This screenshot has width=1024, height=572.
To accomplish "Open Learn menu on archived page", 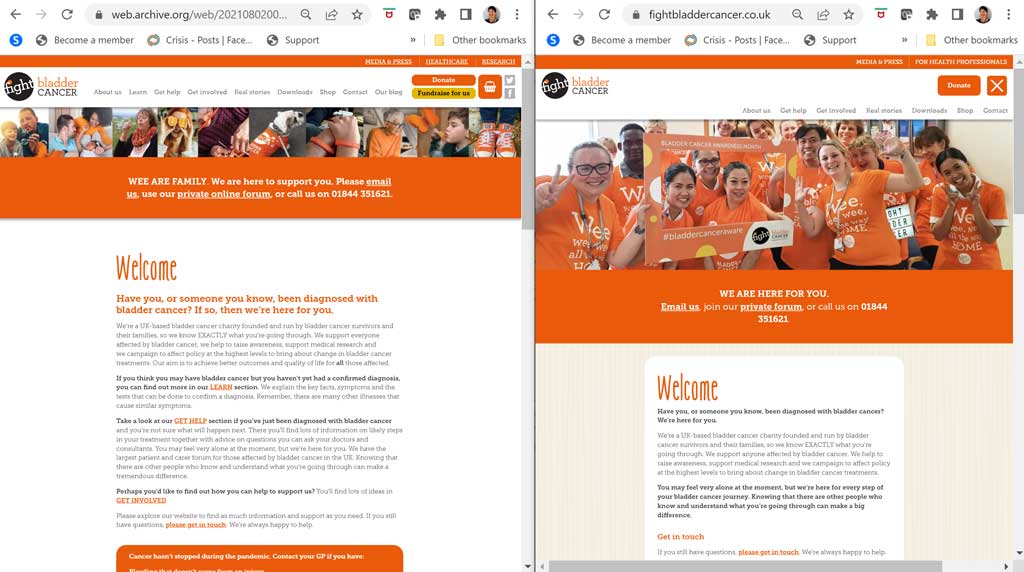I will point(138,92).
